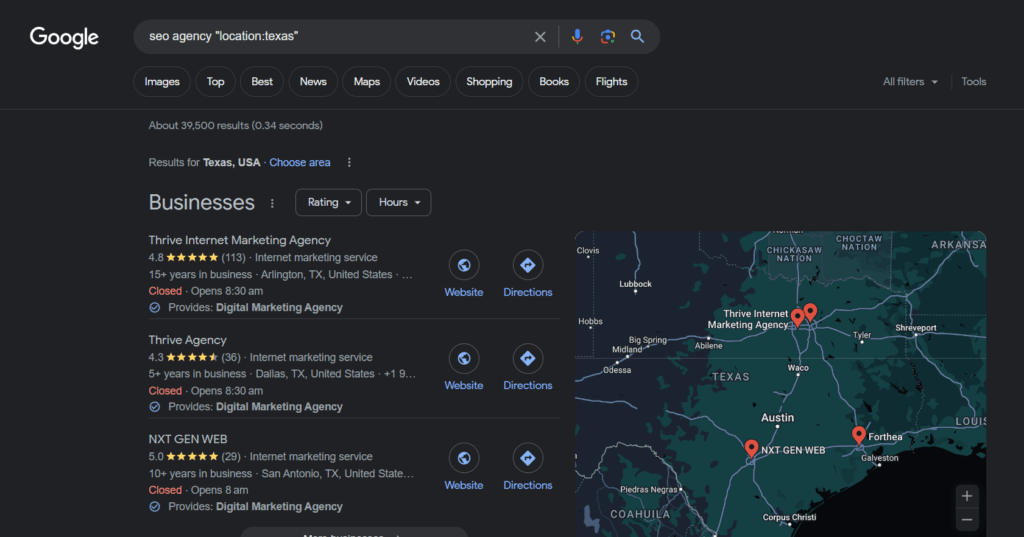Select the Best filter chip
Image resolution: width=1024 pixels, height=537 pixels.
(x=262, y=82)
